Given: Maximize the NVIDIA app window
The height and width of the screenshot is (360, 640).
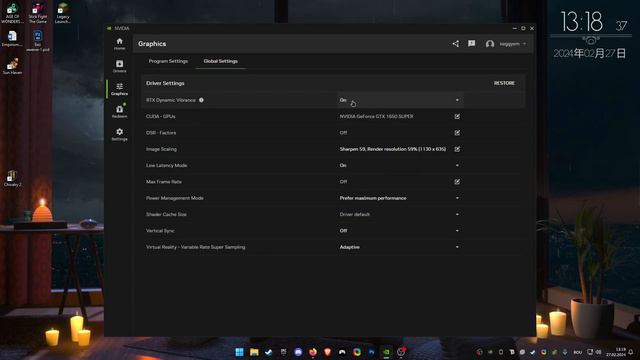Looking at the screenshot, I should pyautogui.click(x=523, y=28).
